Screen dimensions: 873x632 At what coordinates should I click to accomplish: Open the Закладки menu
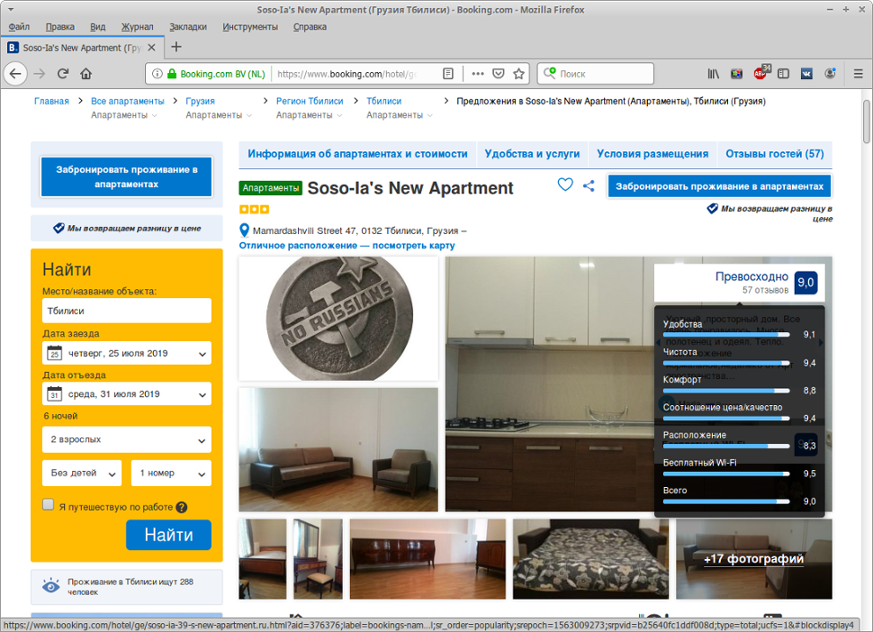click(x=188, y=27)
